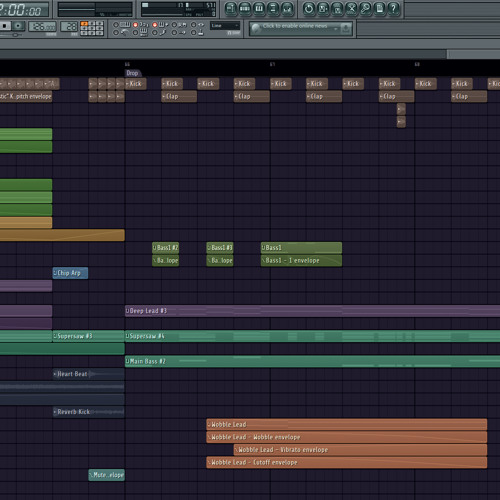Click 'Click to enable online news' text
The height and width of the screenshot is (500, 500).
pos(295,26)
